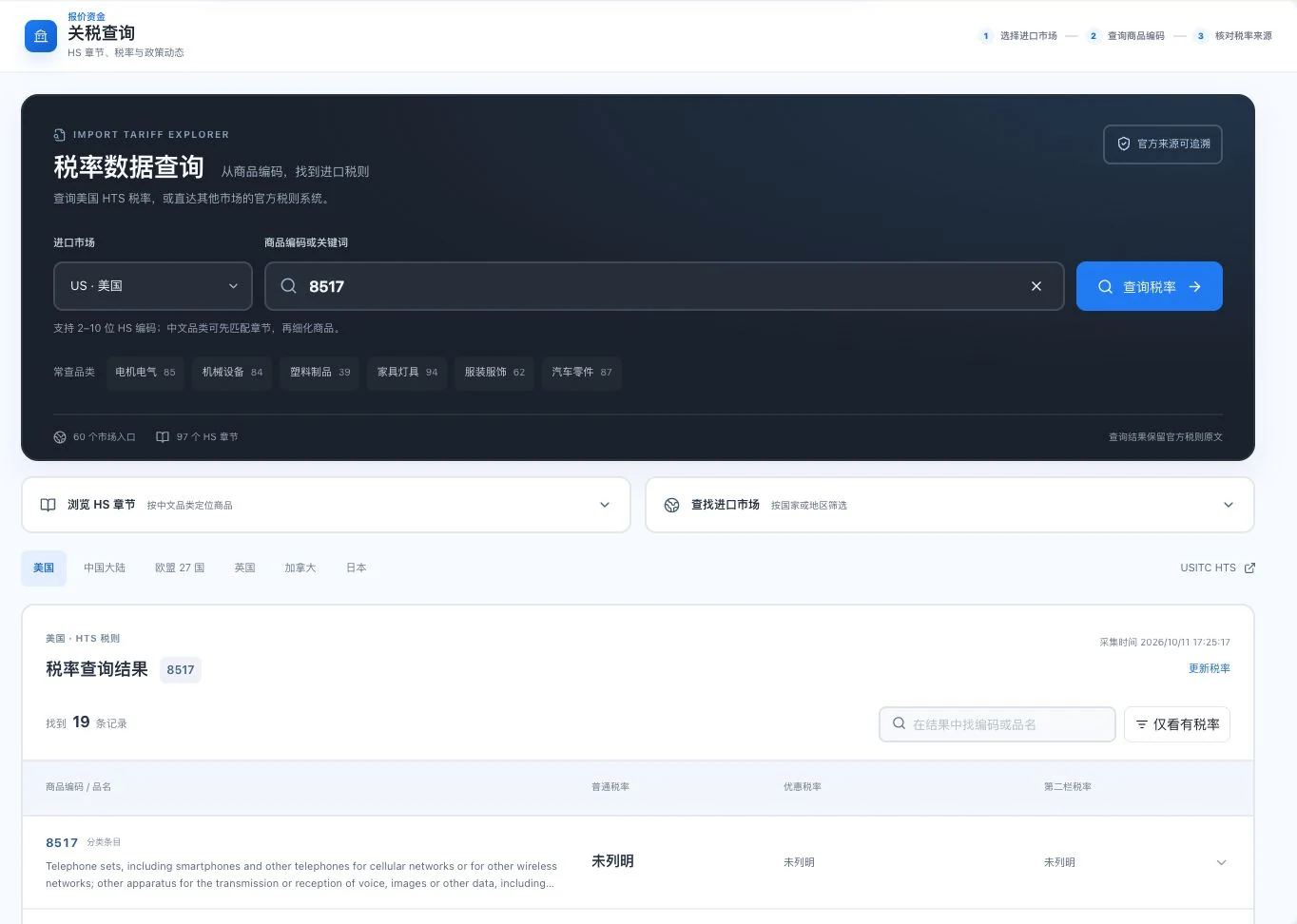Click the search icon in the results filter box
1297x924 pixels.
[x=899, y=723]
